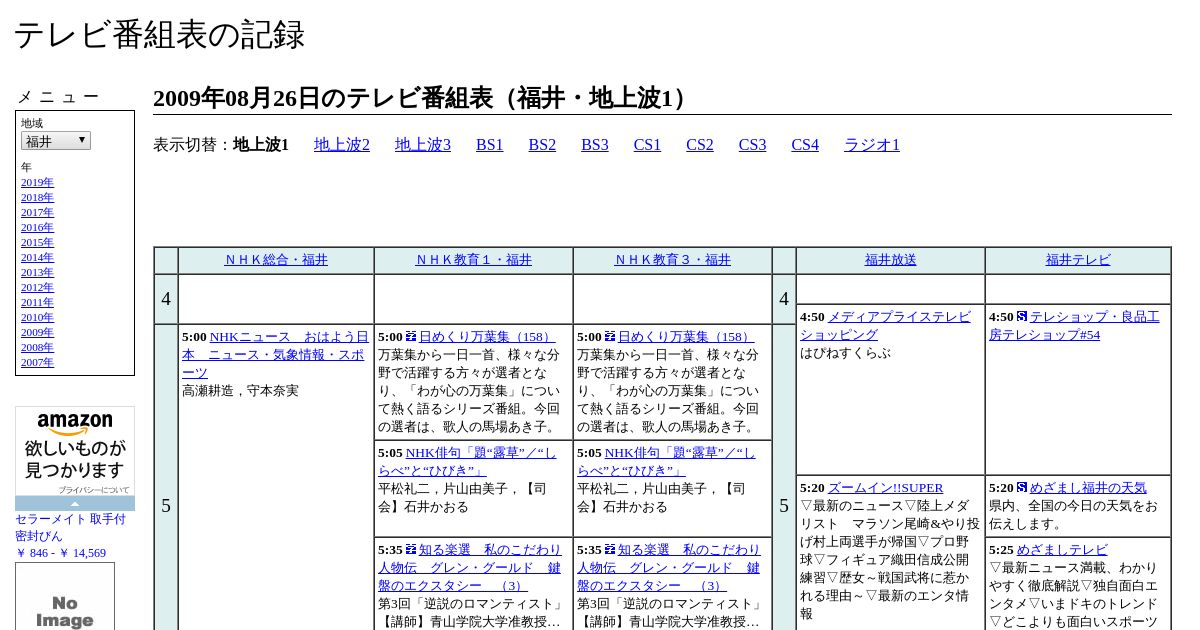Screen dimensions: 1200x630
Task: Open the 2008年 archive link
Action: click(37, 347)
